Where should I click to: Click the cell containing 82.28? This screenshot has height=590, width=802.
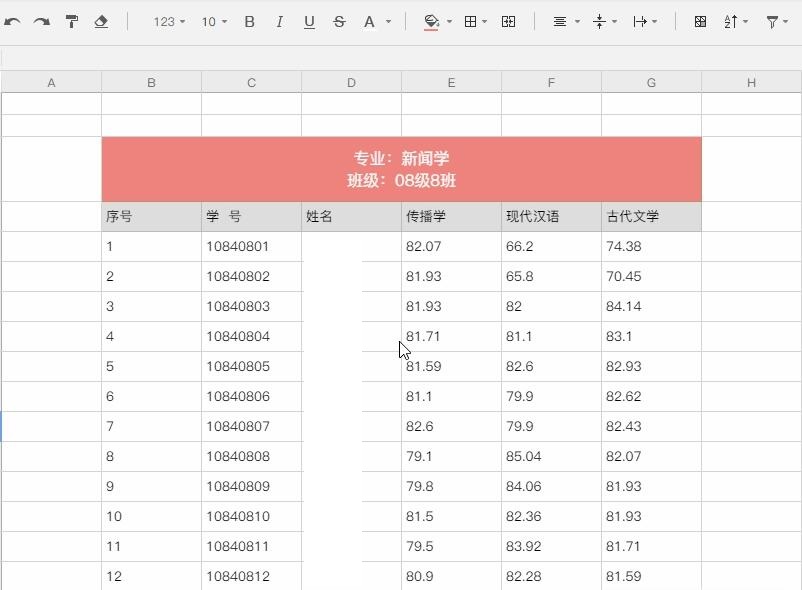(x=551, y=576)
